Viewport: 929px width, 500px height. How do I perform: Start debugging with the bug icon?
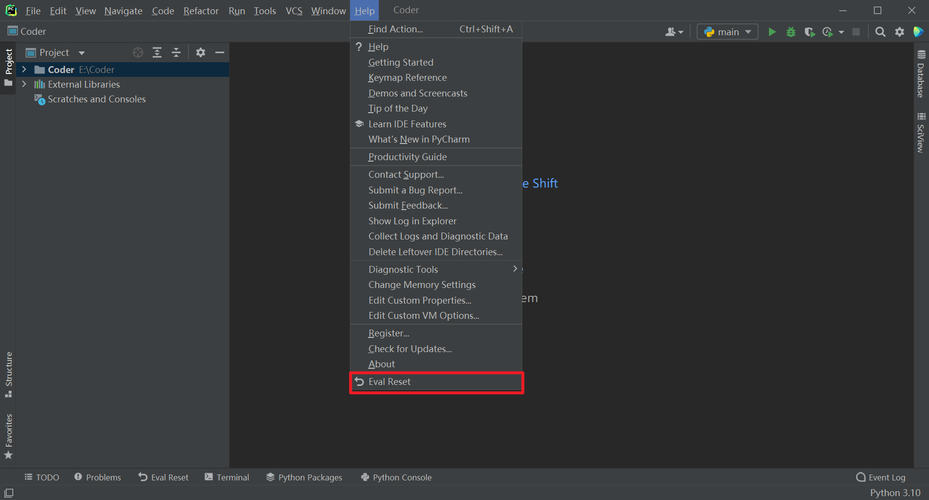click(790, 32)
